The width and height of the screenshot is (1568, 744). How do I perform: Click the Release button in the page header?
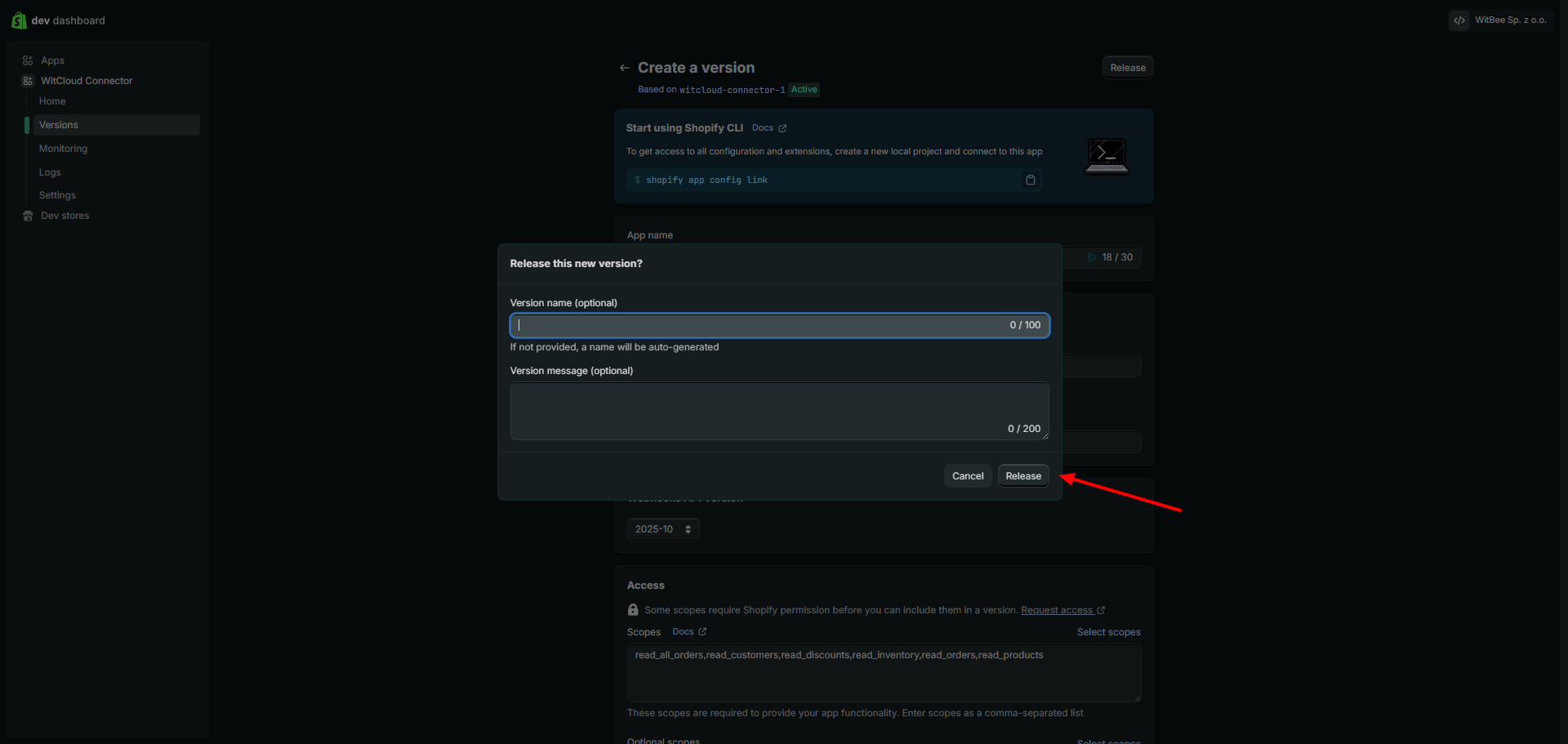pos(1128,68)
